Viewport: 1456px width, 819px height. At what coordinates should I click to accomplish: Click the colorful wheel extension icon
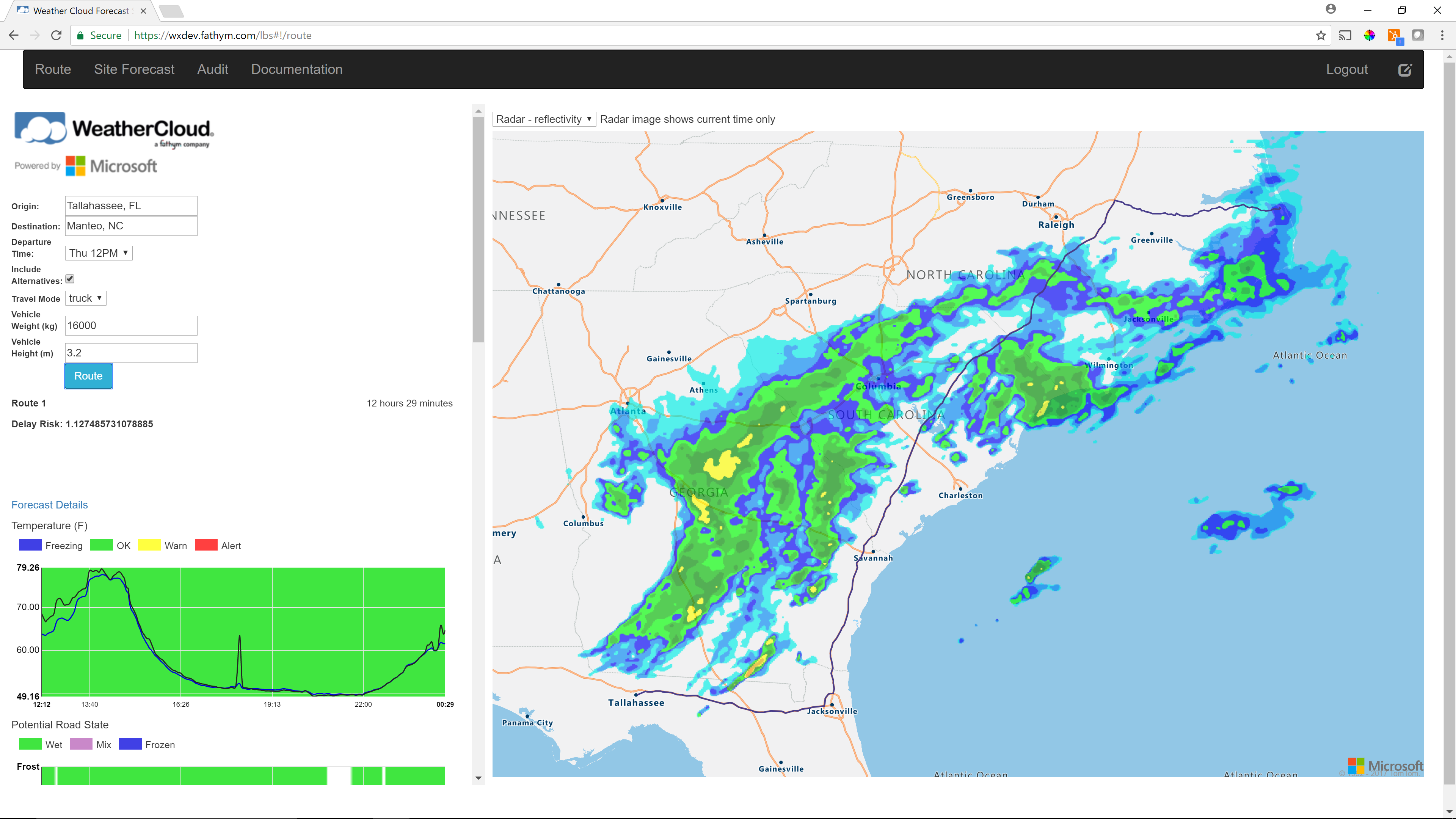coord(1369,35)
